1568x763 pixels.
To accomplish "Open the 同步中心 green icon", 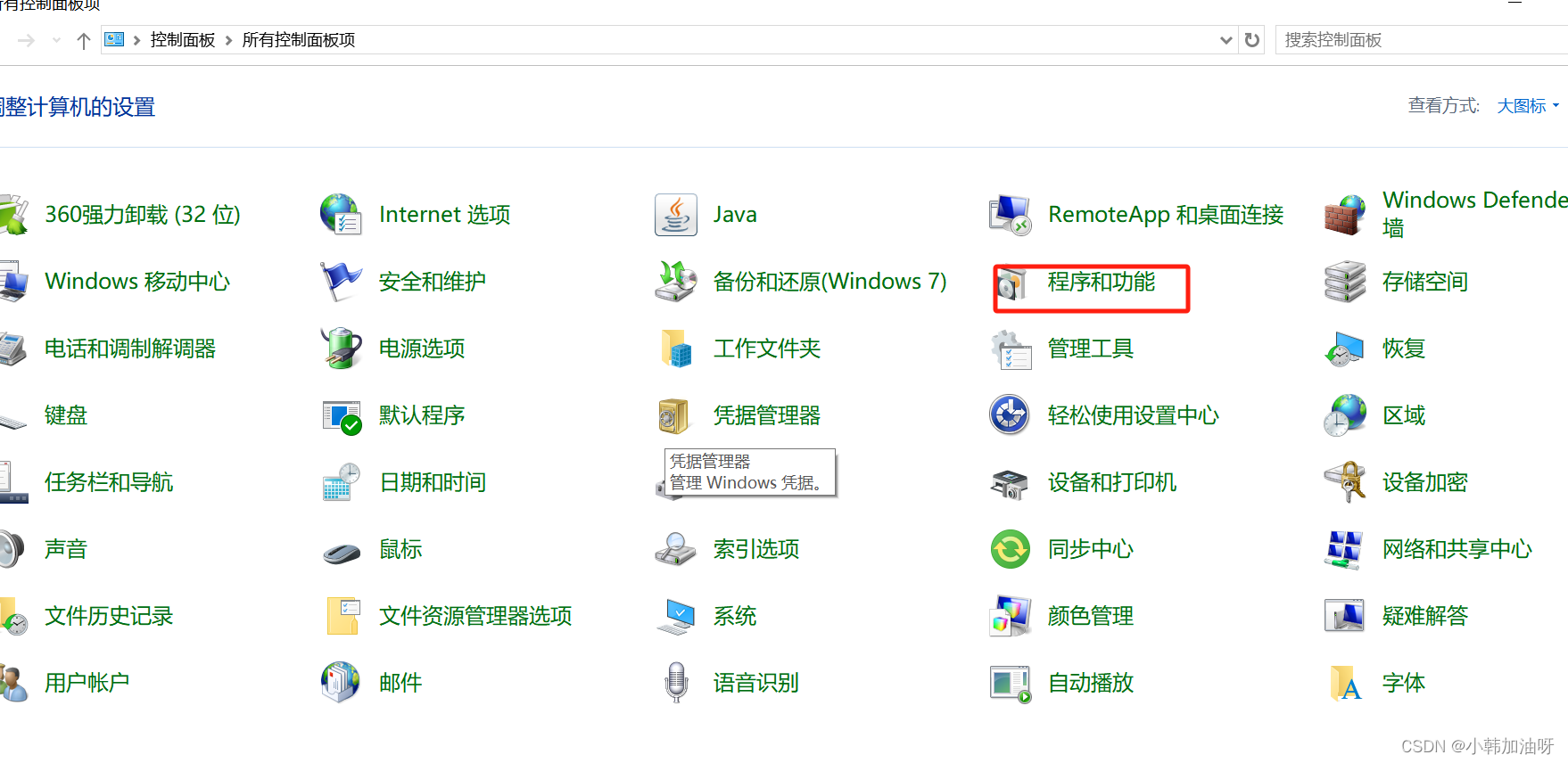I will pos(1010,549).
